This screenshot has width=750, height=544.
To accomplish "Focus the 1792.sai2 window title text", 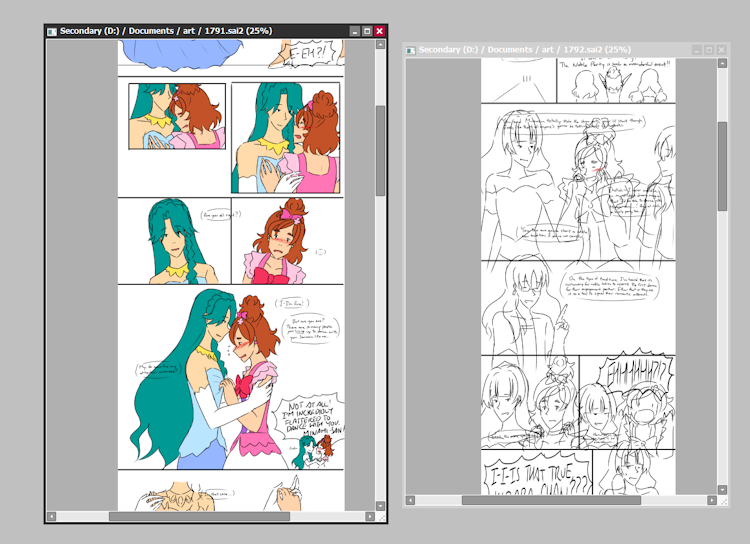I will 525,50.
